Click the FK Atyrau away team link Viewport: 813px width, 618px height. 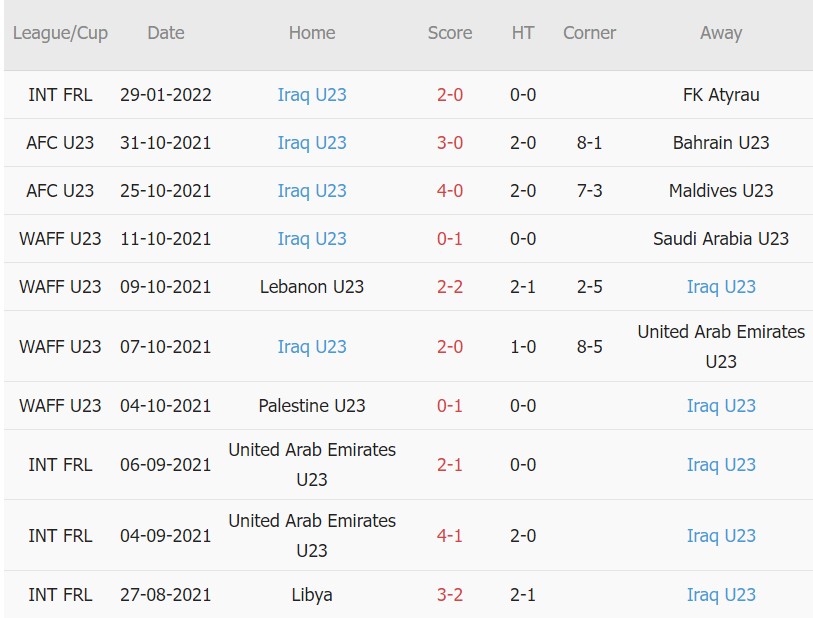click(x=721, y=94)
